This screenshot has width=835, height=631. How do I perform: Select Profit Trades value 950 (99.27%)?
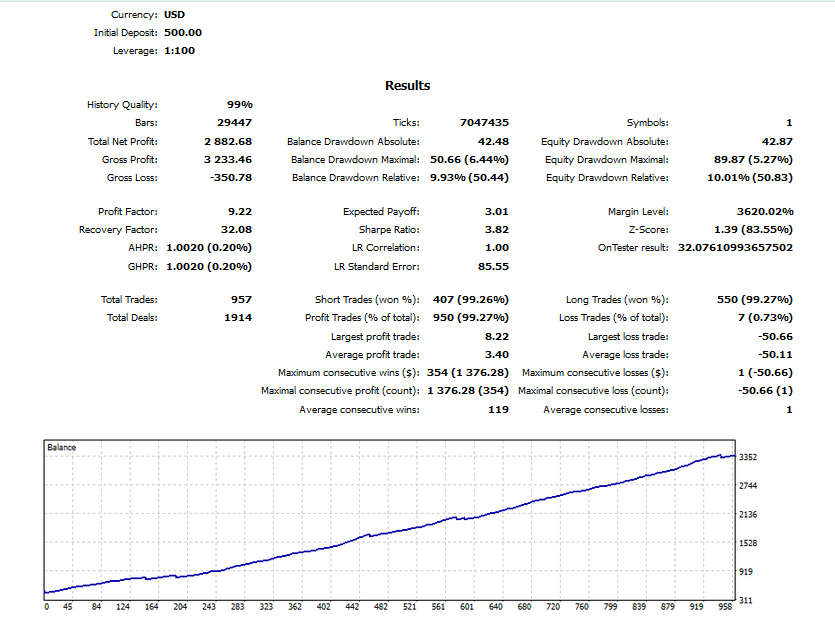[471, 318]
